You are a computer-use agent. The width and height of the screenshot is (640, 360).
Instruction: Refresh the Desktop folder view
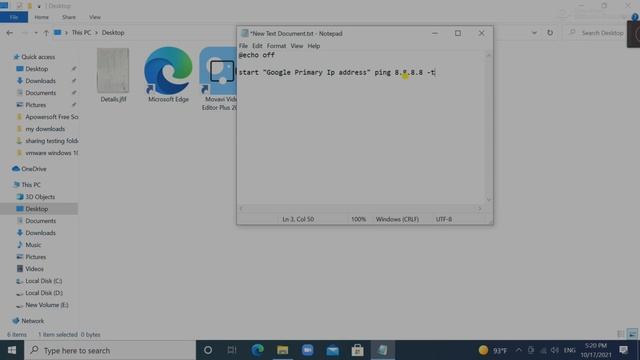tap(550, 33)
